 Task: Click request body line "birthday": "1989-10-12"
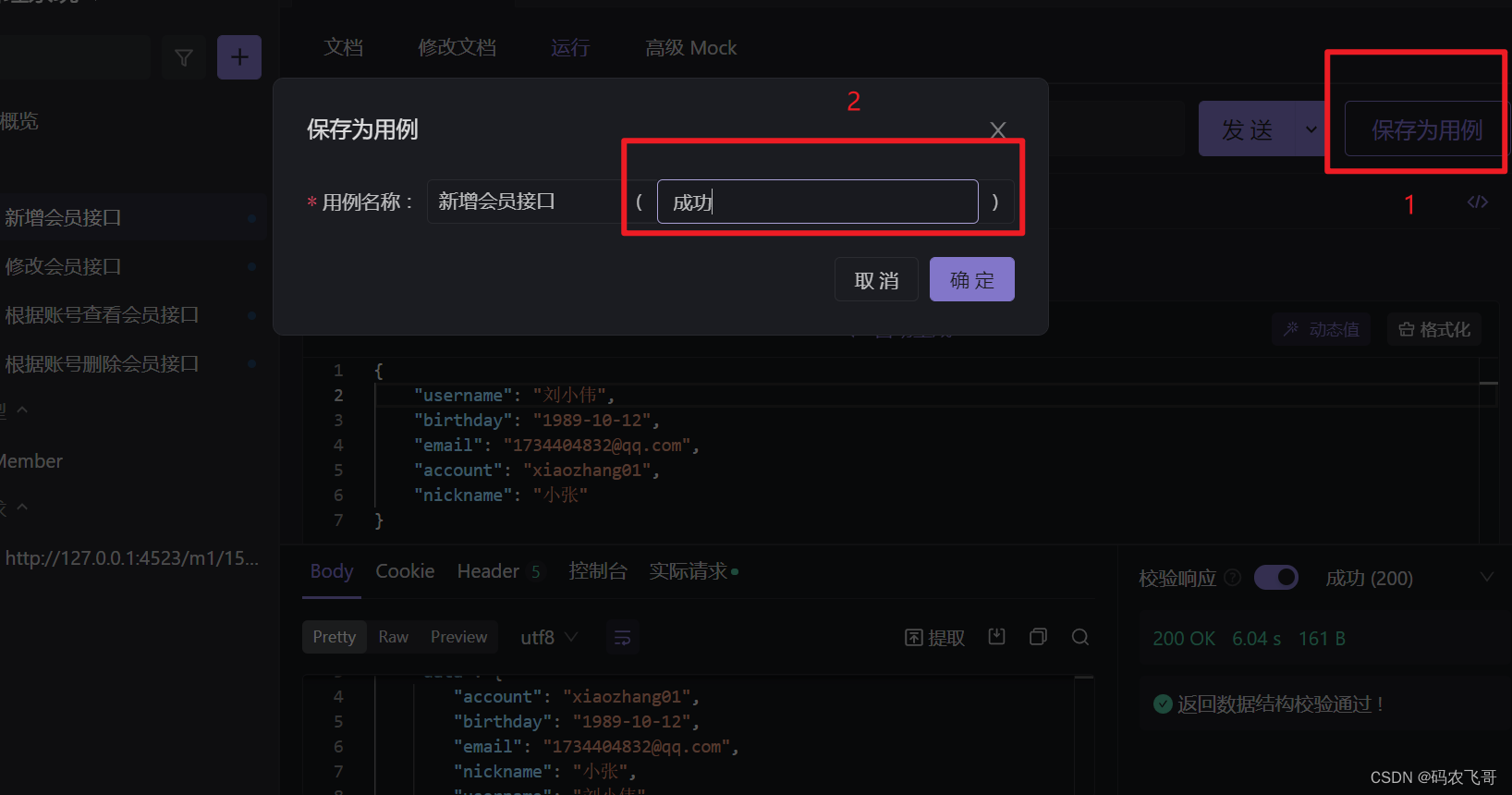tap(537, 421)
